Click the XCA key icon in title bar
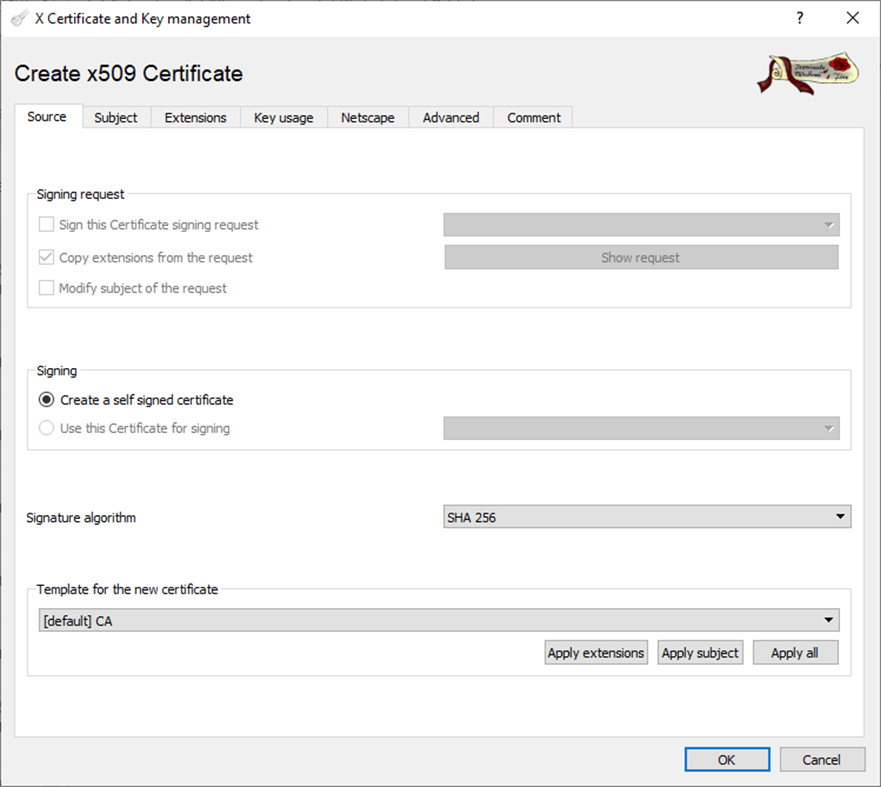Image resolution: width=881 pixels, height=787 pixels. 16,18
